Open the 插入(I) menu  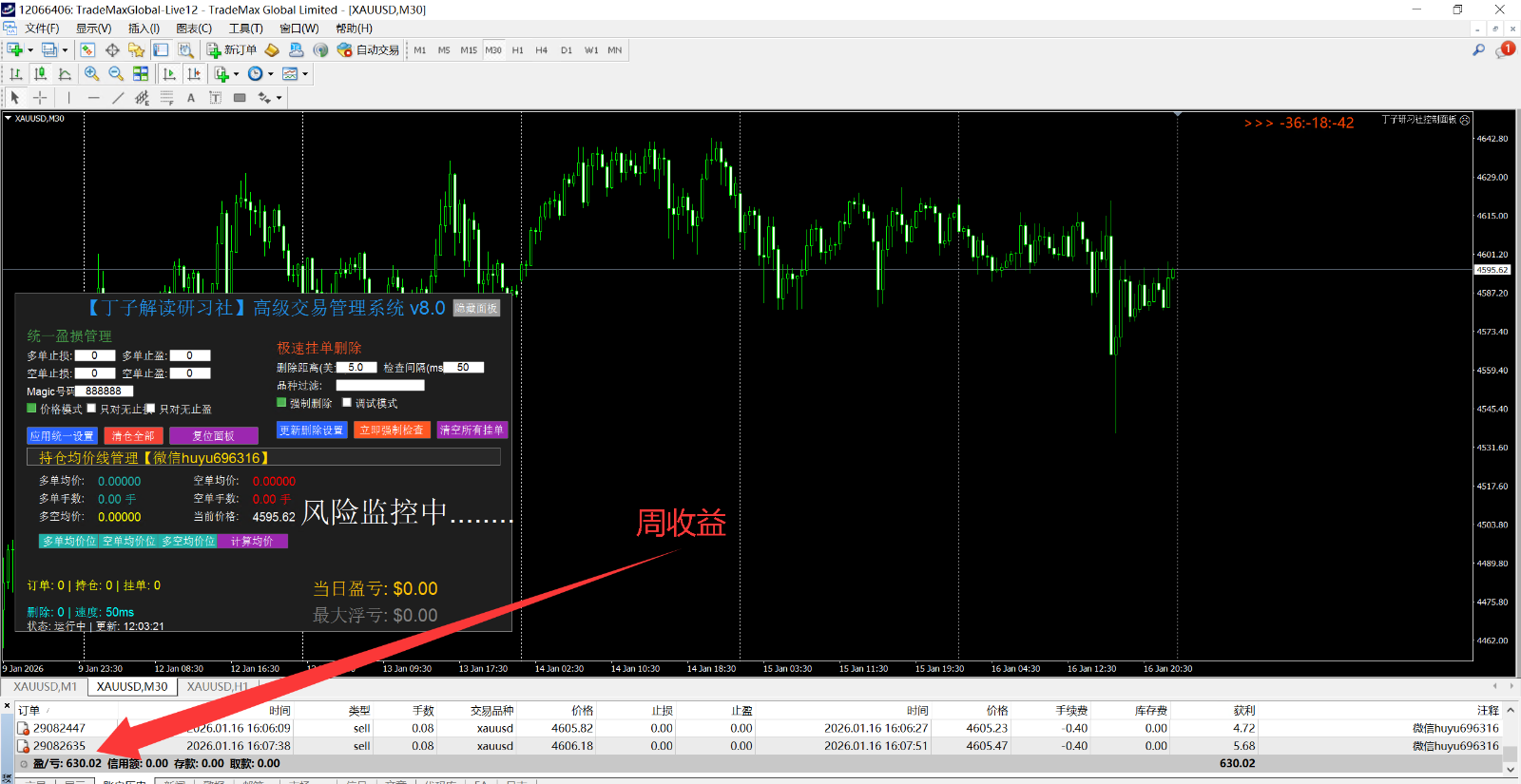[144, 29]
